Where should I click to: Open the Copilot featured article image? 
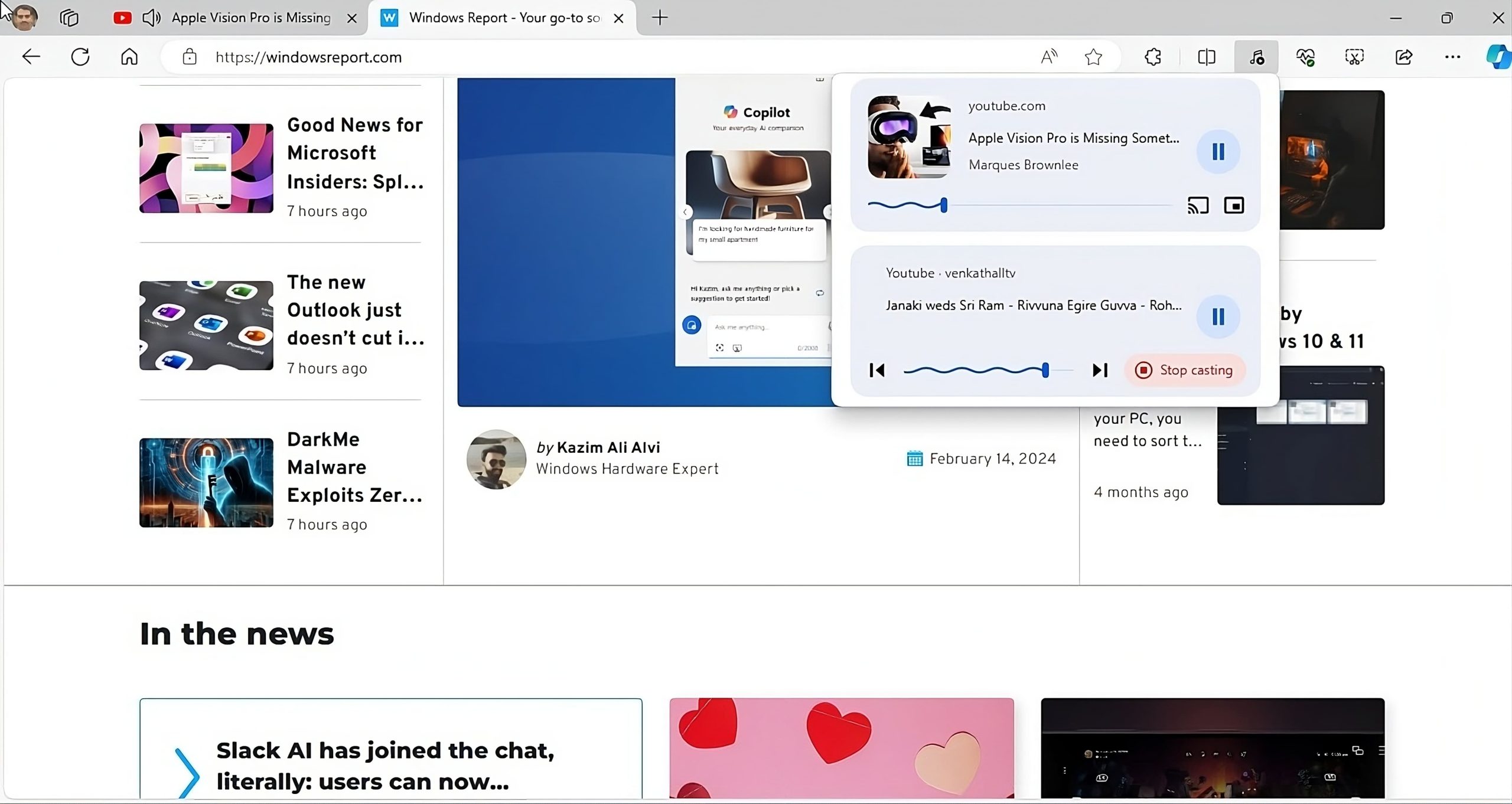[x=644, y=242]
